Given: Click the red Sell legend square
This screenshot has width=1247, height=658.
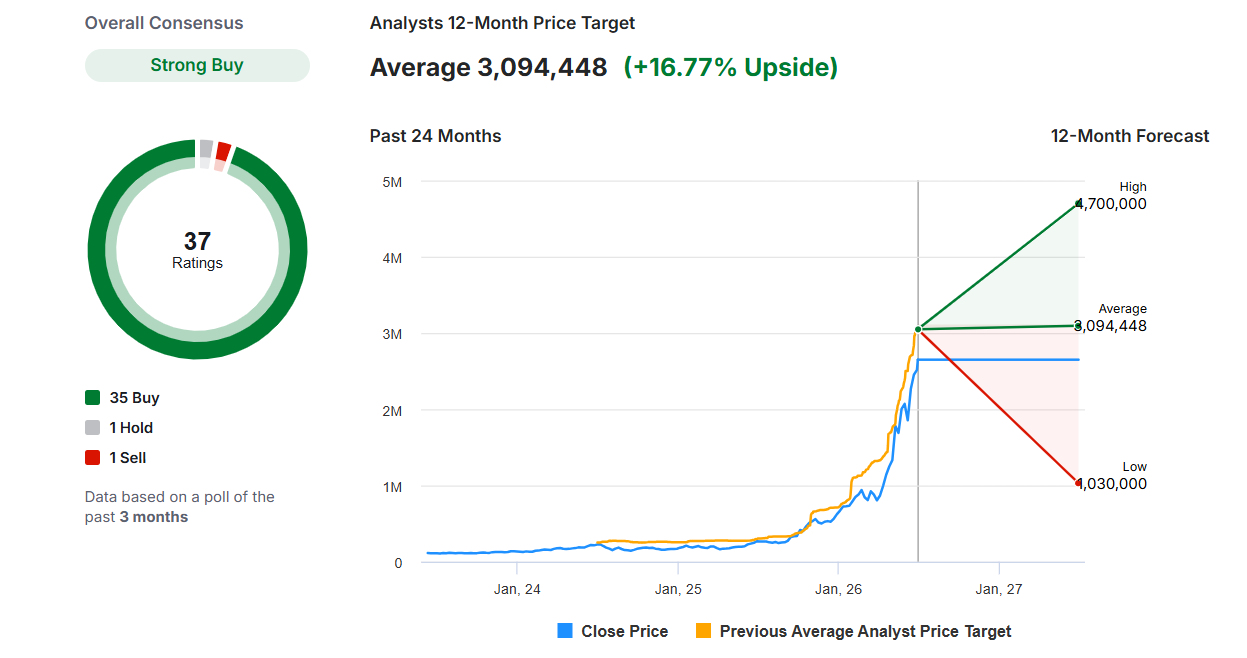Looking at the screenshot, I should 93,458.
